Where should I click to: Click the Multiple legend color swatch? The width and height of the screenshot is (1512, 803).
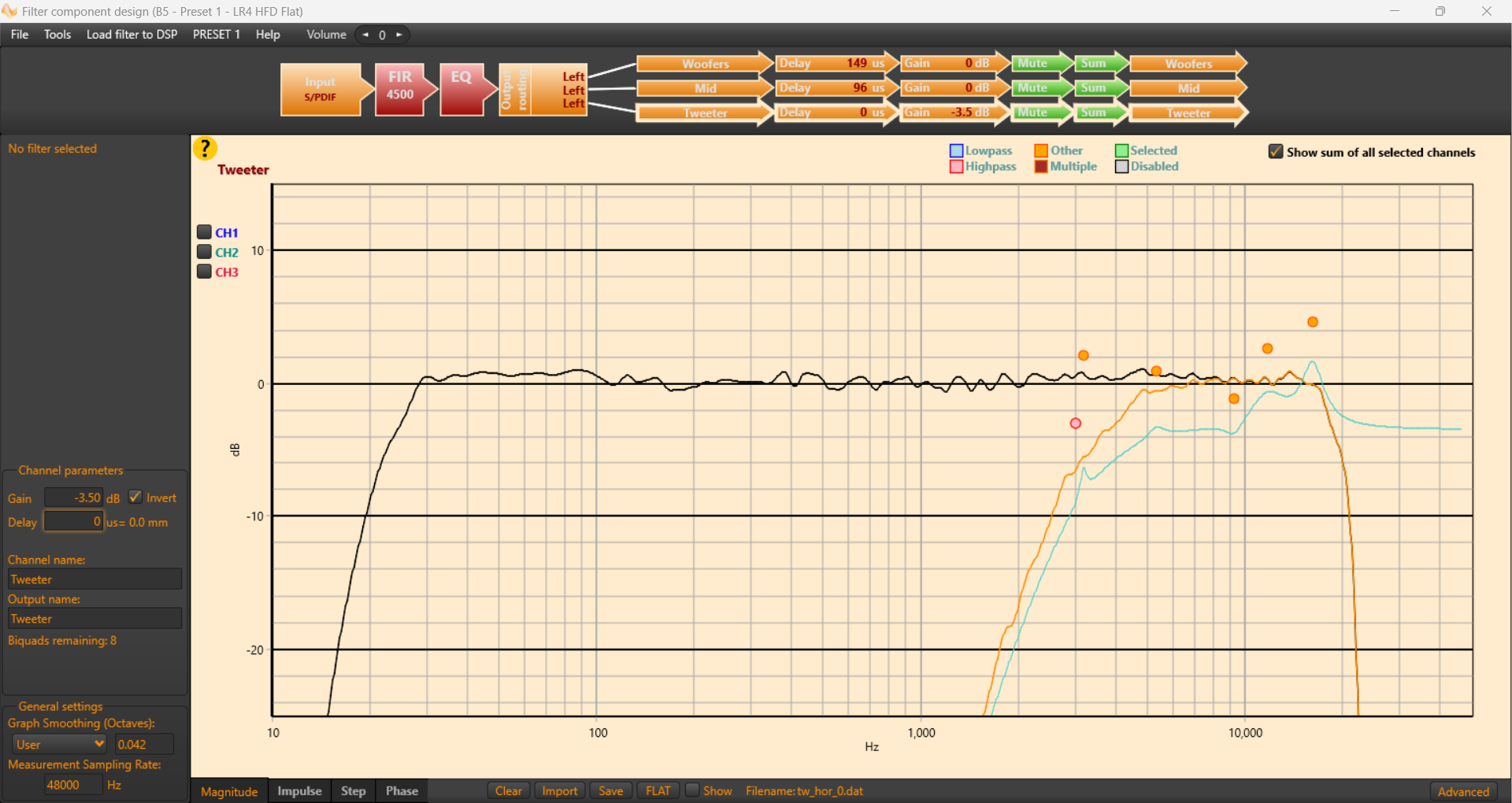click(1041, 166)
